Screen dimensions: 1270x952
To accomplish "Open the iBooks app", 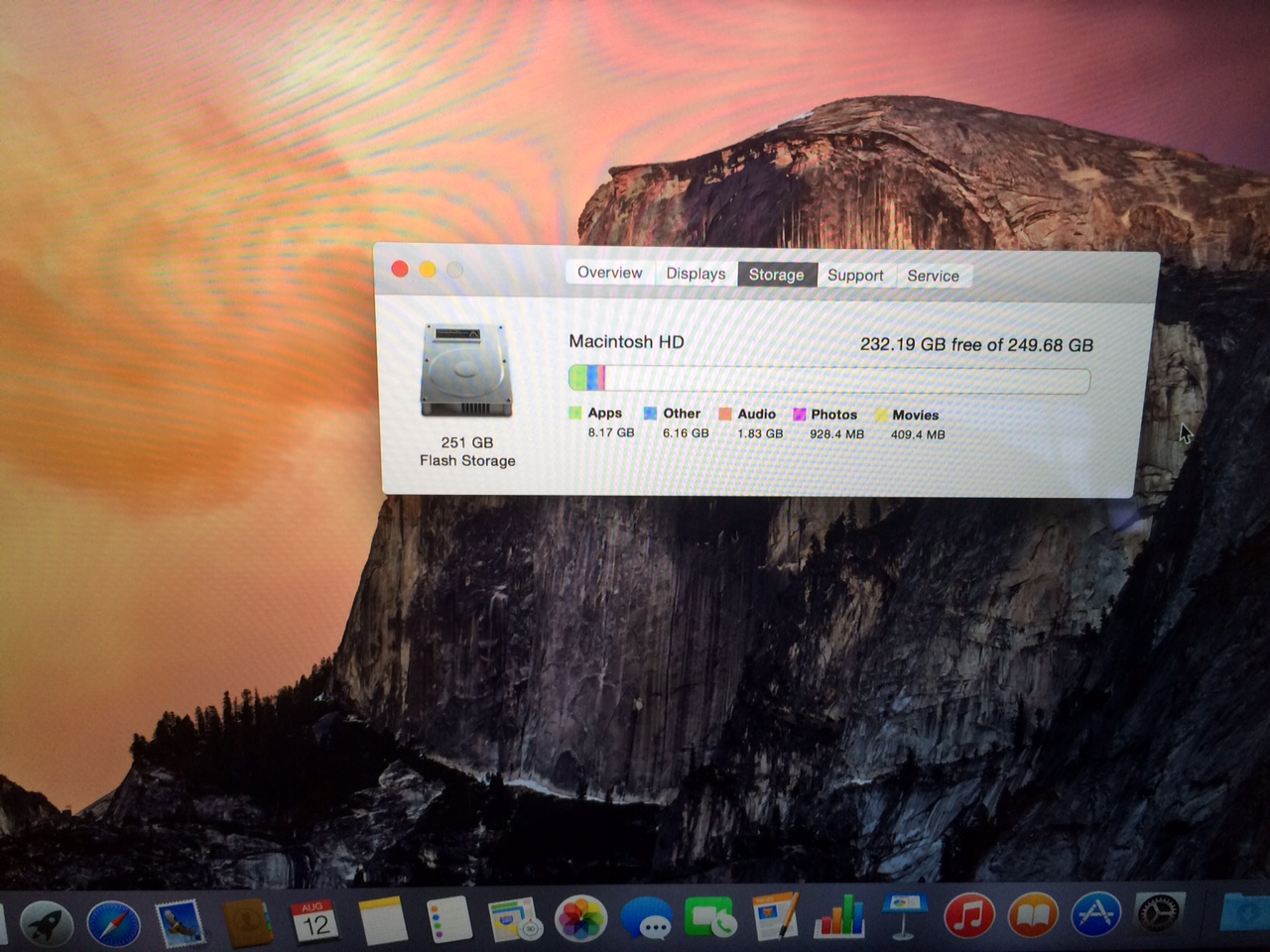I will coord(1032,914).
